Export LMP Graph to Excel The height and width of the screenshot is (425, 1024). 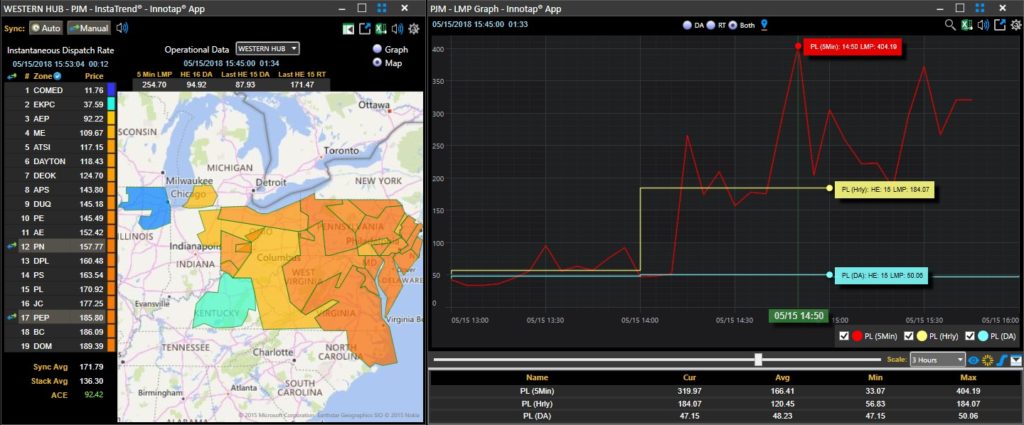coord(968,25)
